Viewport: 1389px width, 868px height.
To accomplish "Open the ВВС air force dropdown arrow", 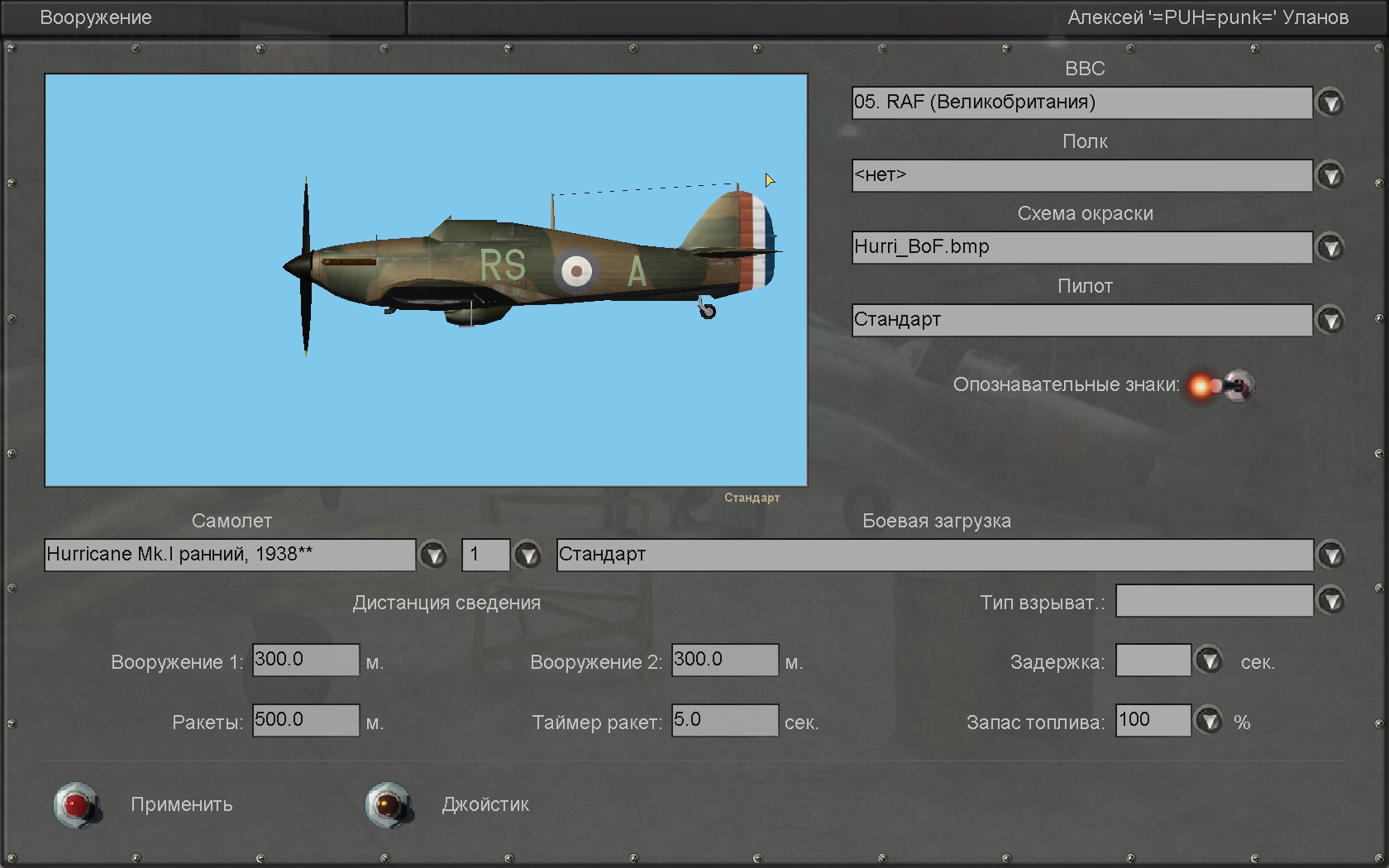I will click(x=1329, y=103).
